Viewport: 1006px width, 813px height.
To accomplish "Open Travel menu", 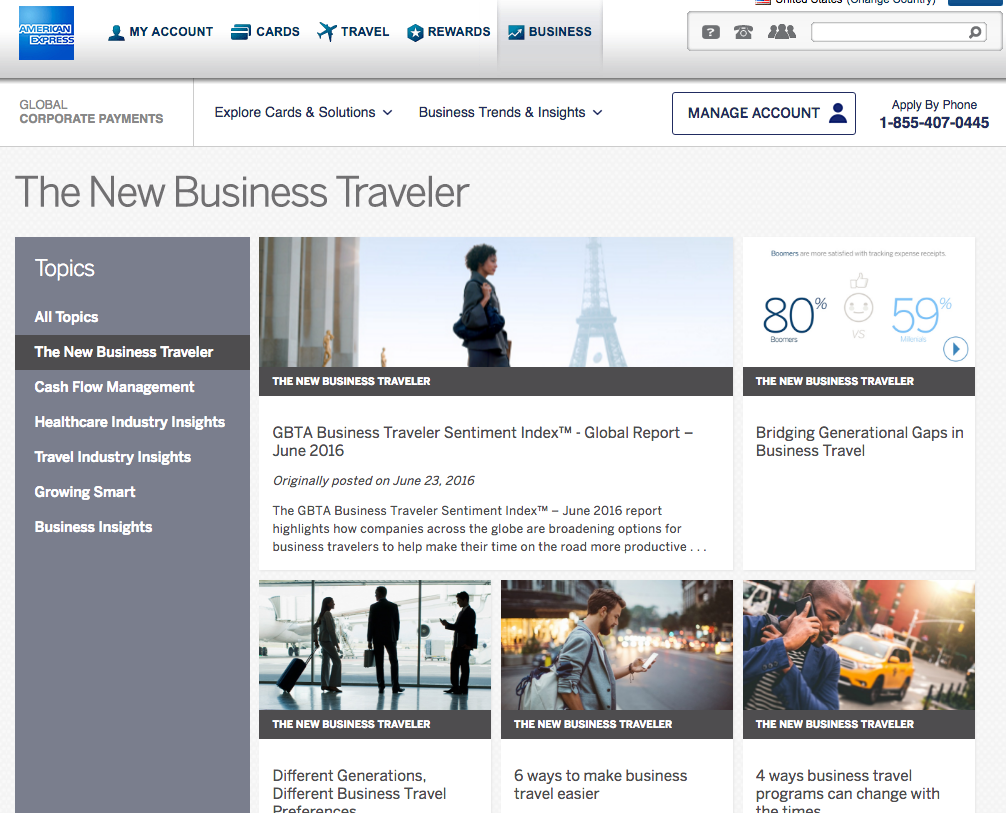I will click(x=353, y=32).
